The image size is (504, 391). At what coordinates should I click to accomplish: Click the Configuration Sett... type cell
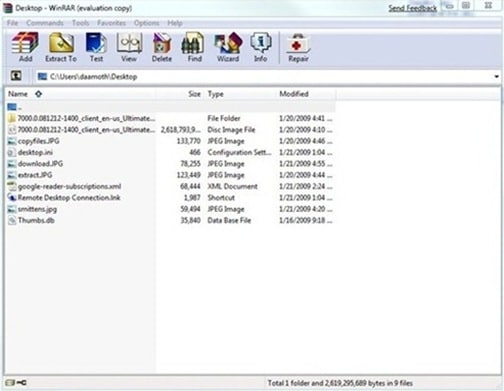[239, 152]
